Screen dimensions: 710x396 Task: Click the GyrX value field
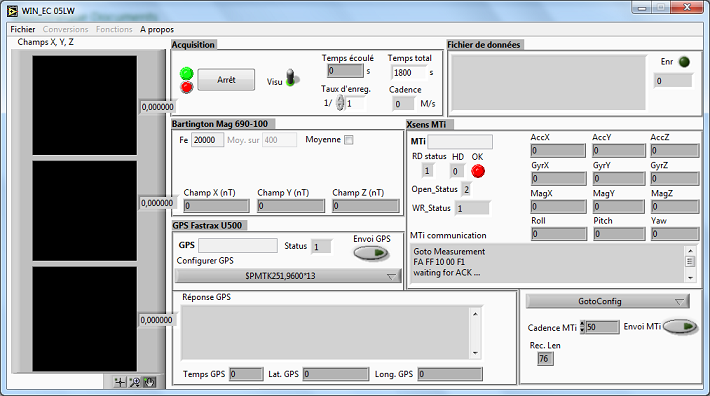(559, 178)
